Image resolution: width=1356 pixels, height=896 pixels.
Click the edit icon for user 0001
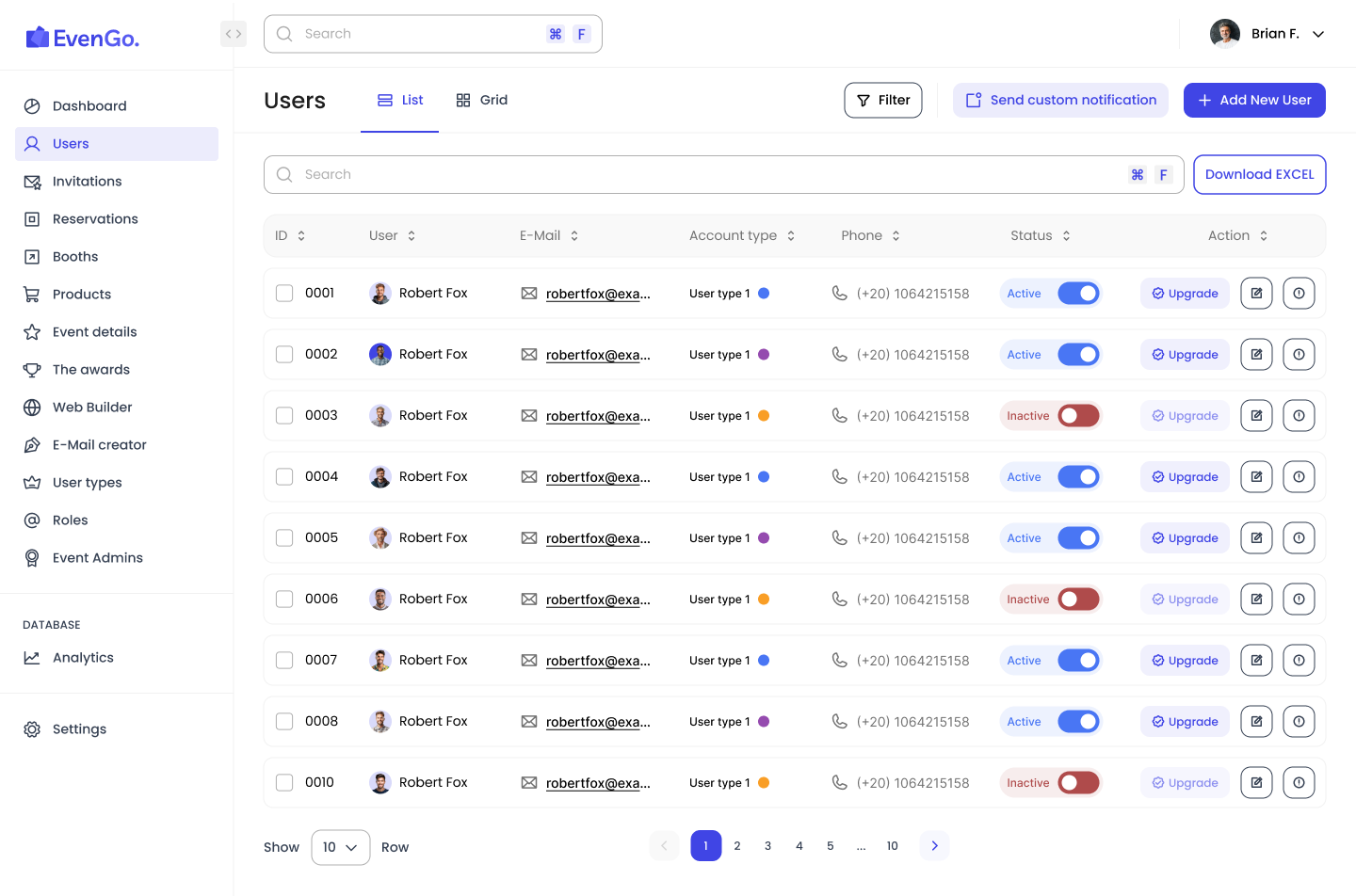coord(1256,294)
